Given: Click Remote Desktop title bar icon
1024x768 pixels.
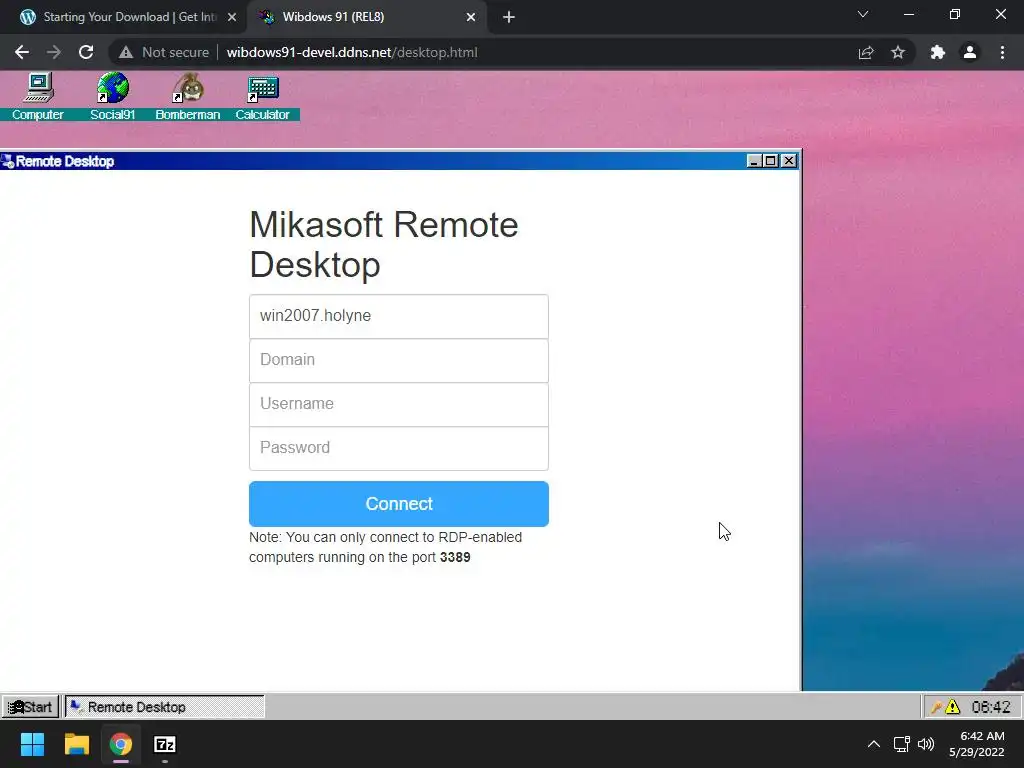Looking at the screenshot, I should click(8, 161).
